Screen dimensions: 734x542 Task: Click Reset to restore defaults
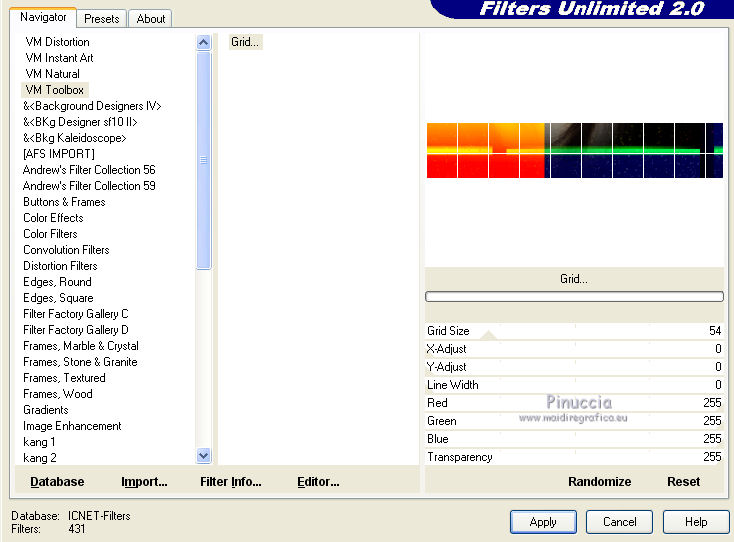(683, 482)
